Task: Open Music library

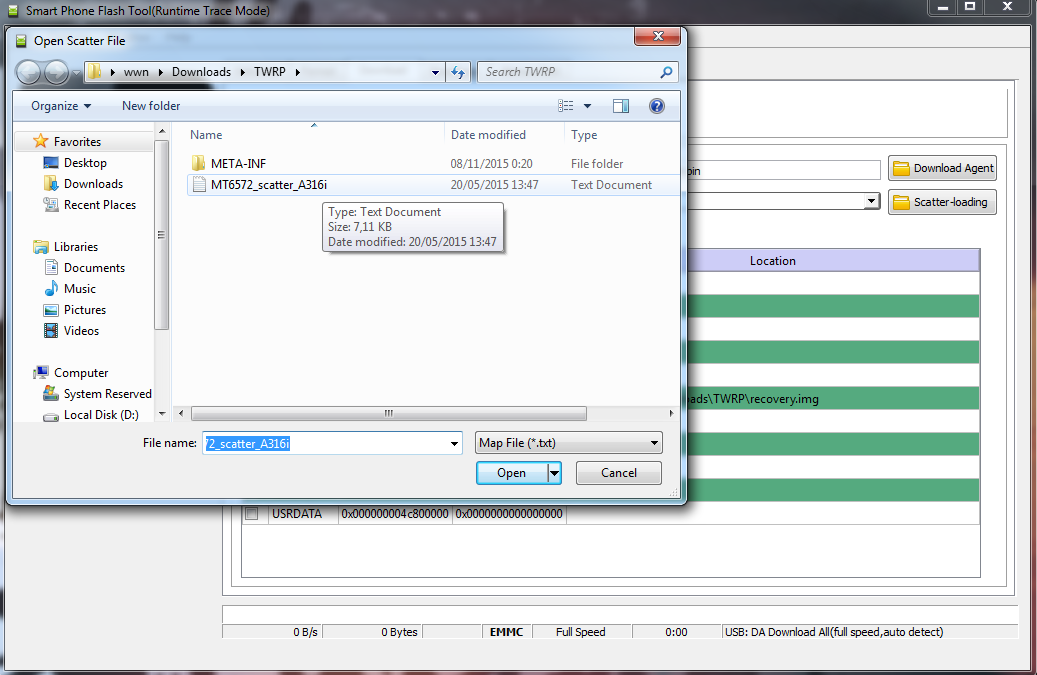Action: point(79,289)
